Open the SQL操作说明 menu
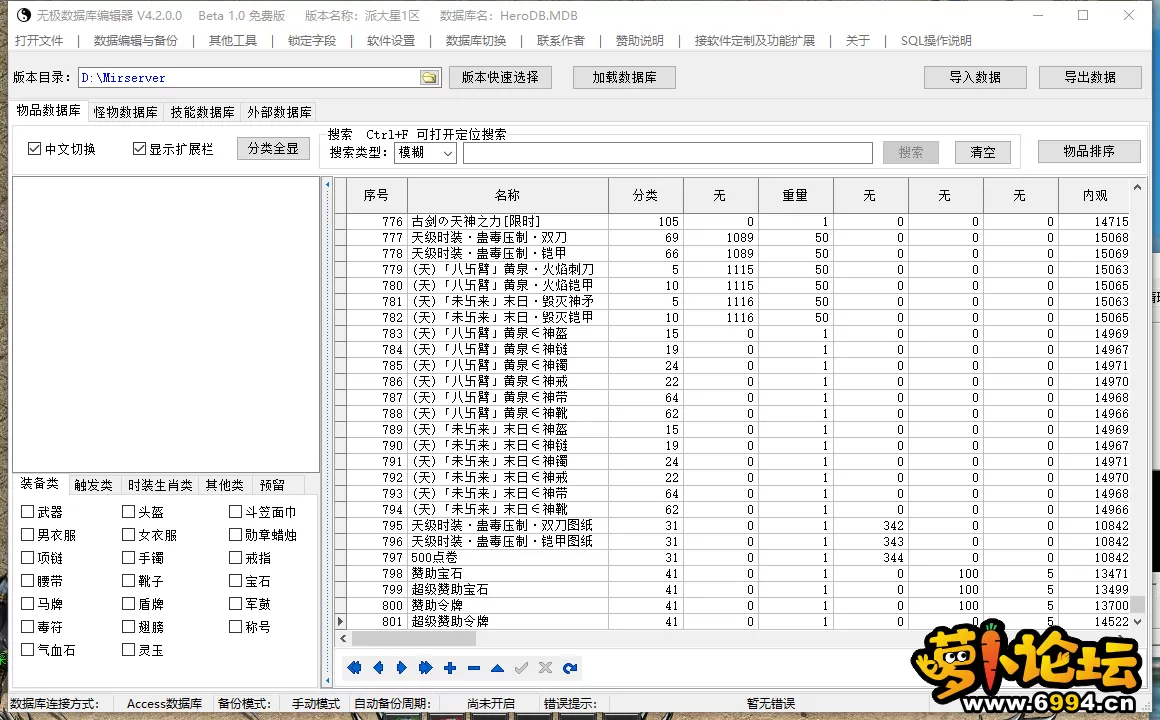Image resolution: width=1160 pixels, height=720 pixels. tap(936, 41)
